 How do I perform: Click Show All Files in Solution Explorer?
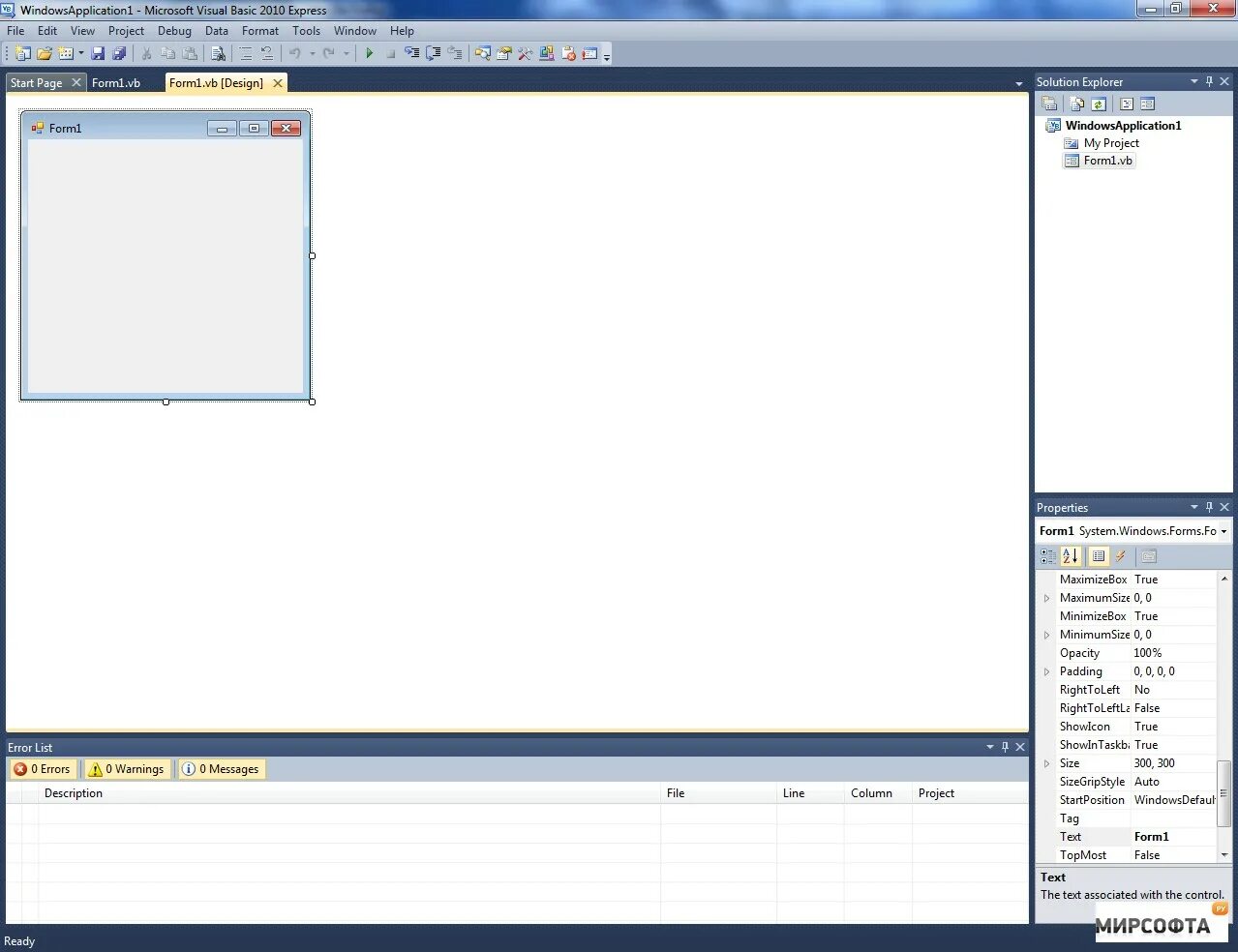click(x=1077, y=104)
